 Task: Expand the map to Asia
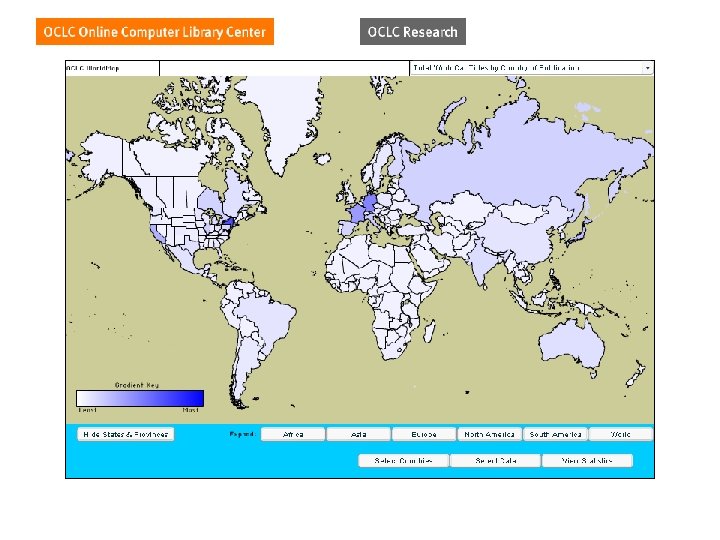pyautogui.click(x=359, y=434)
